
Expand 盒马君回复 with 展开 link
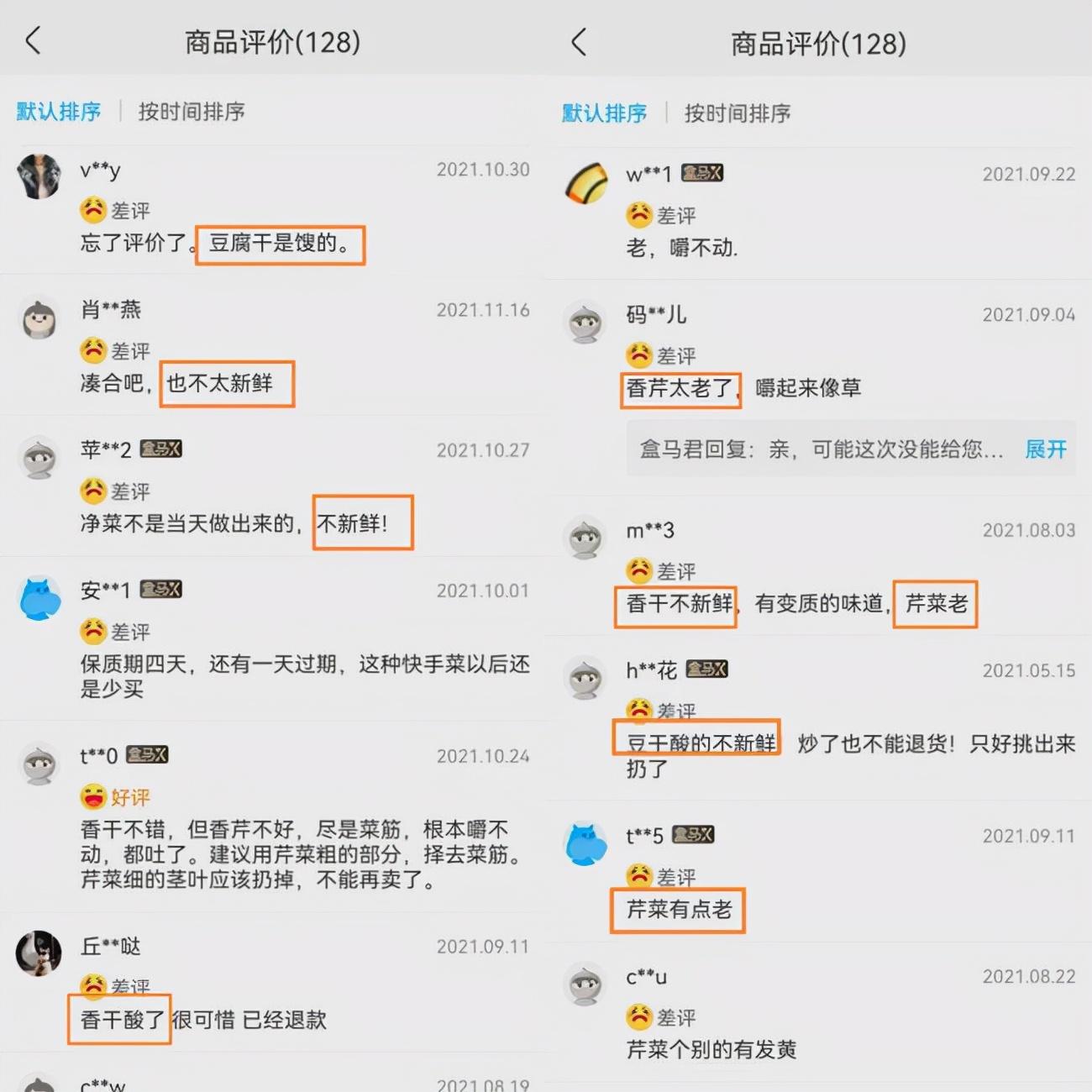click(1046, 449)
